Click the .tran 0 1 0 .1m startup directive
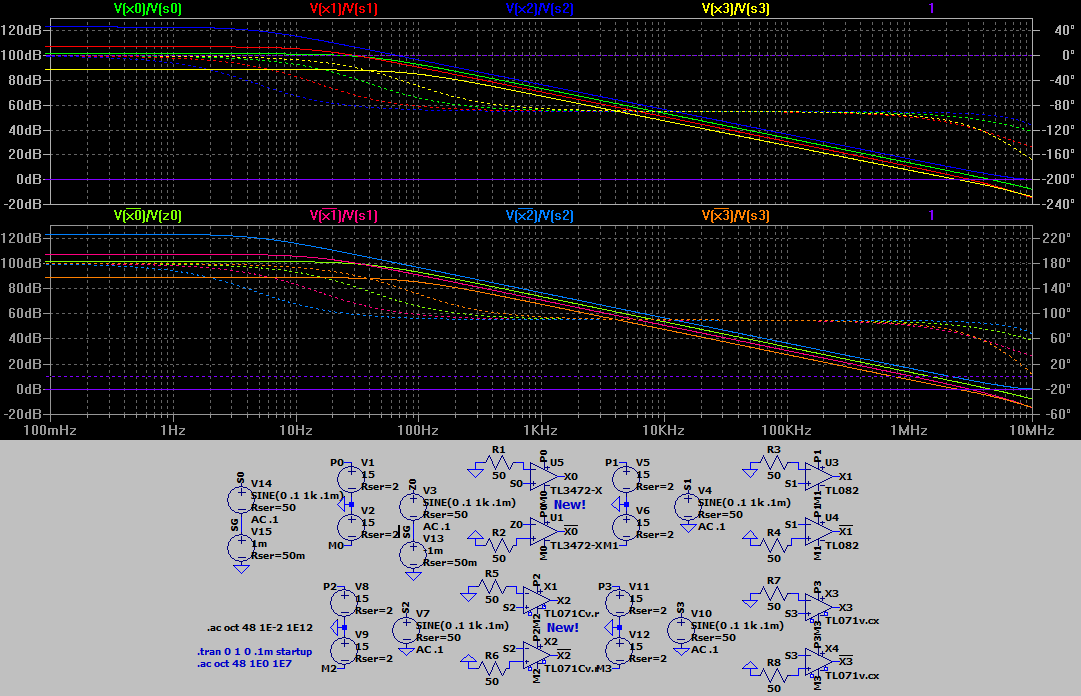 tap(254, 652)
